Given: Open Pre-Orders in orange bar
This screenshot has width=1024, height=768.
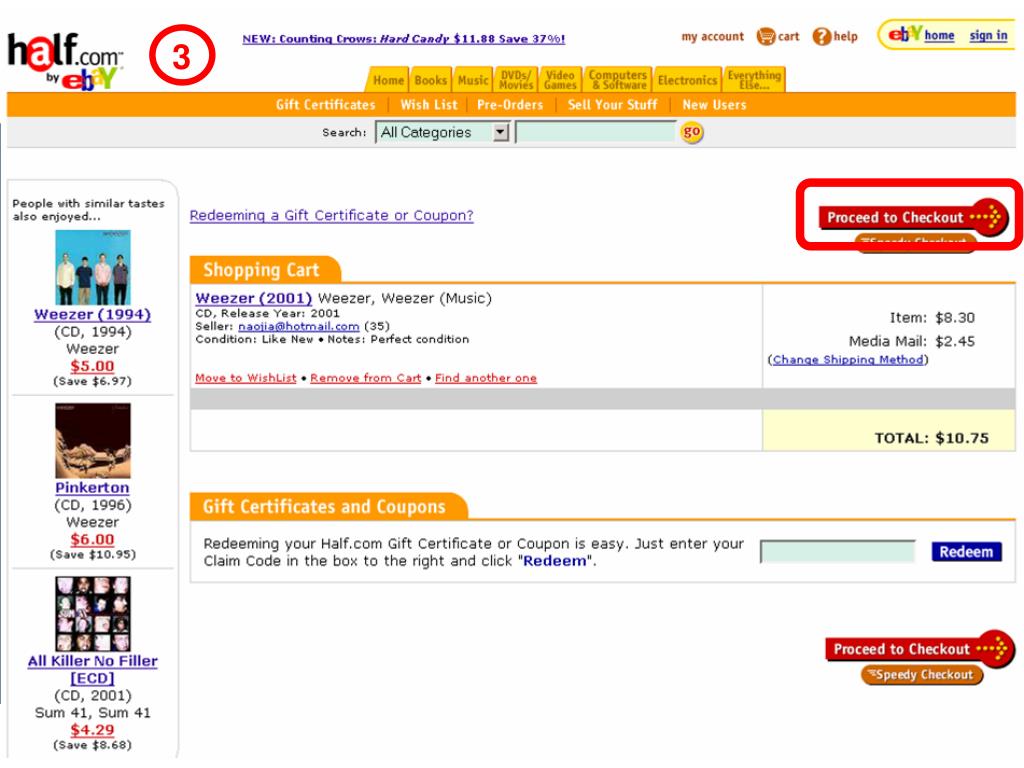Looking at the screenshot, I should point(509,104).
